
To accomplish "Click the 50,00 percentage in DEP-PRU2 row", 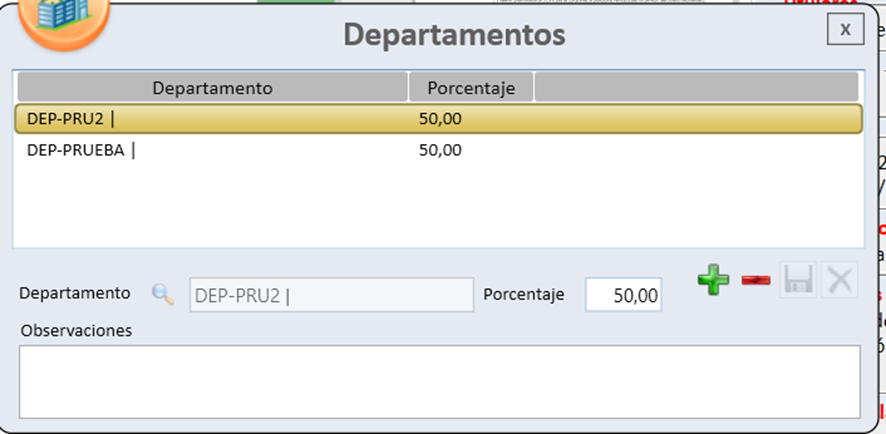I will pos(440,119).
